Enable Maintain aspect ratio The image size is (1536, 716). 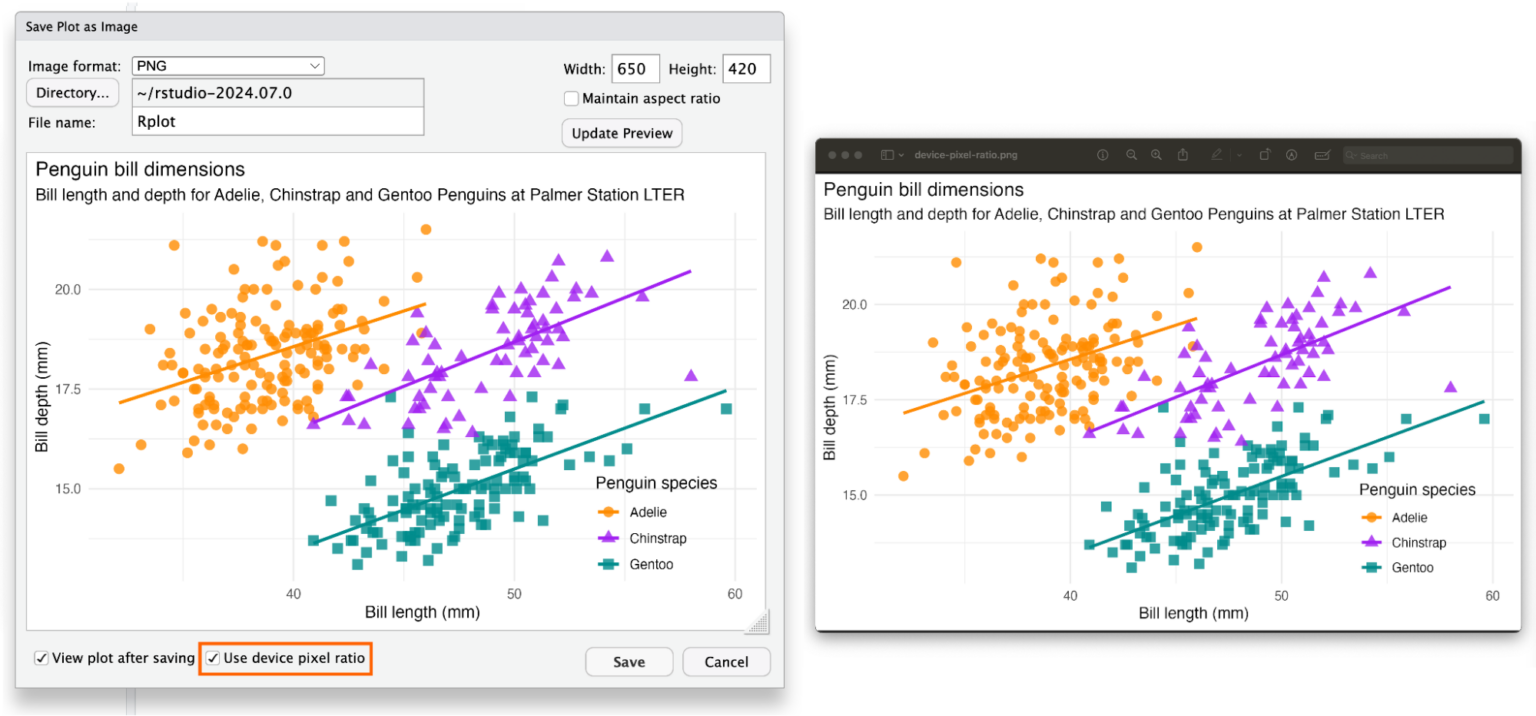click(x=571, y=98)
